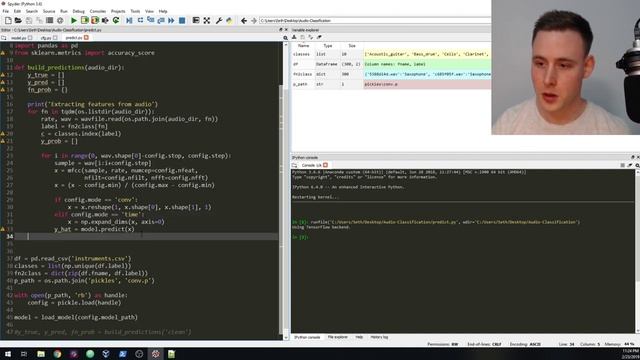Continue debugger execution
640x360 pixels.
tap(171, 20)
